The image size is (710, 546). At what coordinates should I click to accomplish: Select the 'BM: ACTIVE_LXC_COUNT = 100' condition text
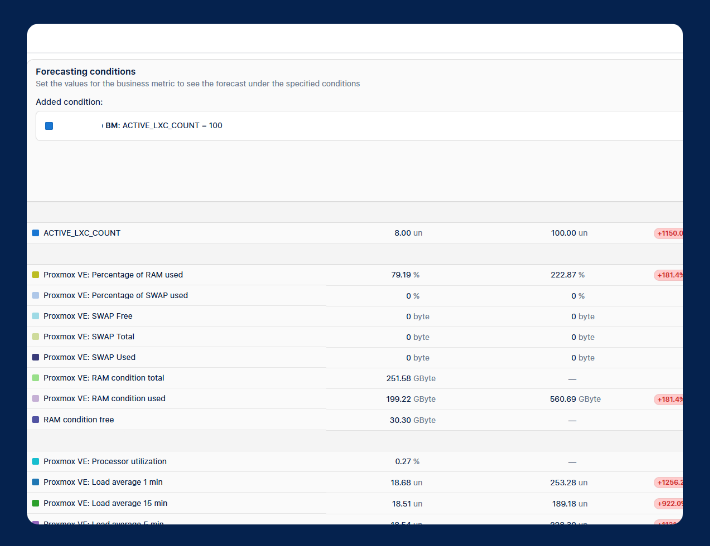pos(163,125)
